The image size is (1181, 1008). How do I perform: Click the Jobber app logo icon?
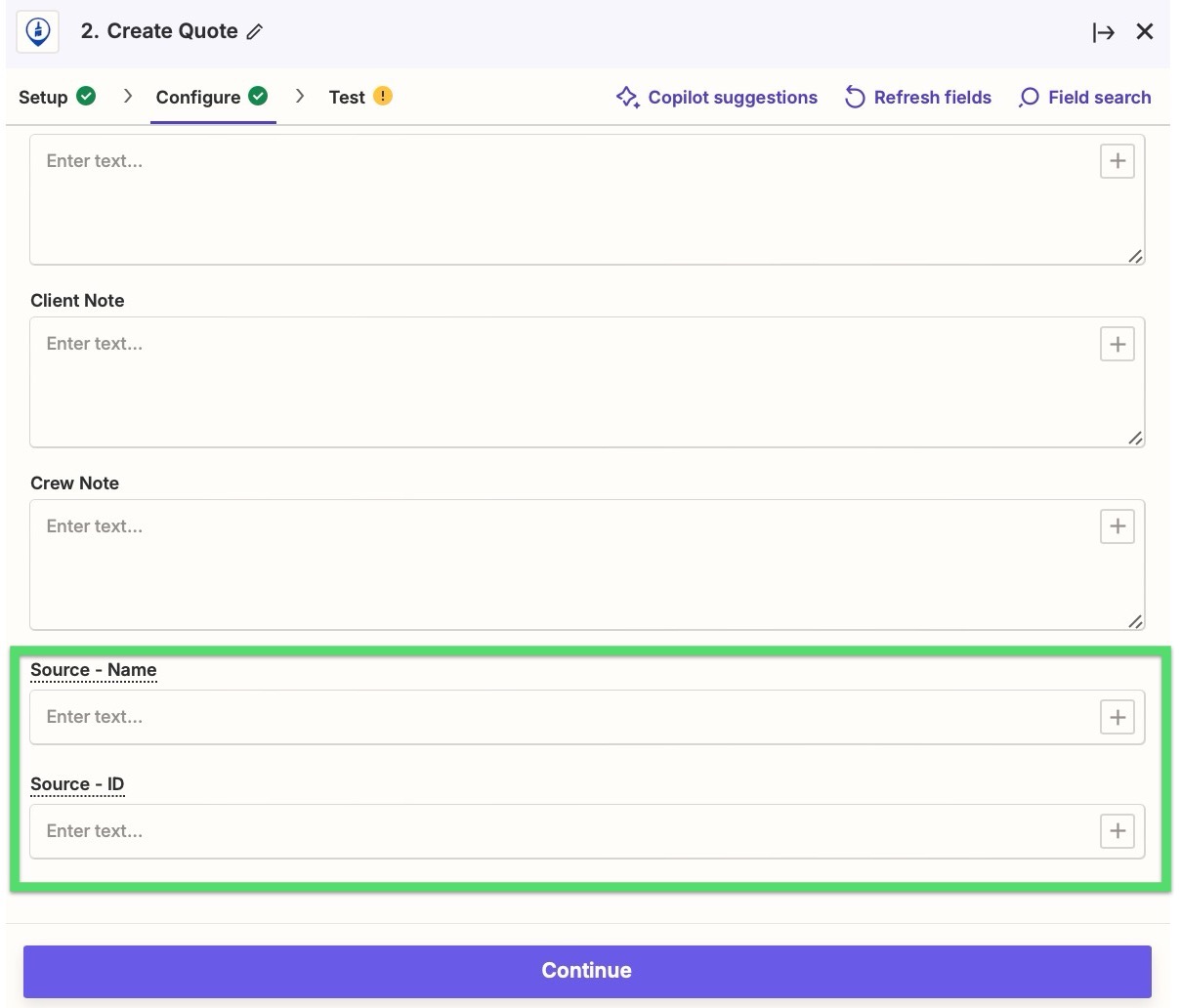[38, 31]
